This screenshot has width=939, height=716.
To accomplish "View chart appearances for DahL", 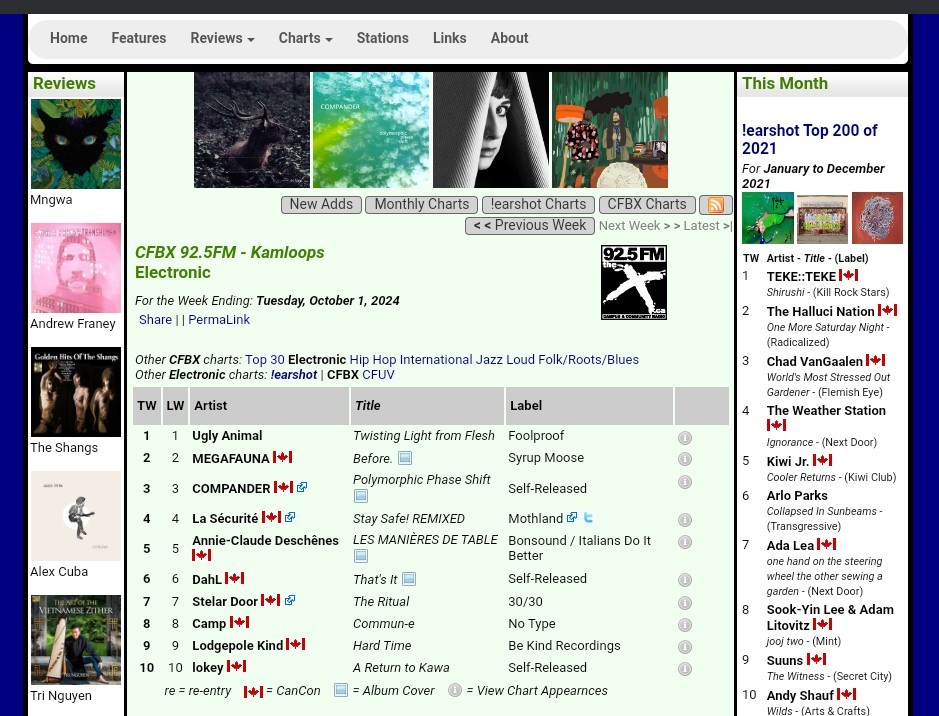I will pos(684,580).
